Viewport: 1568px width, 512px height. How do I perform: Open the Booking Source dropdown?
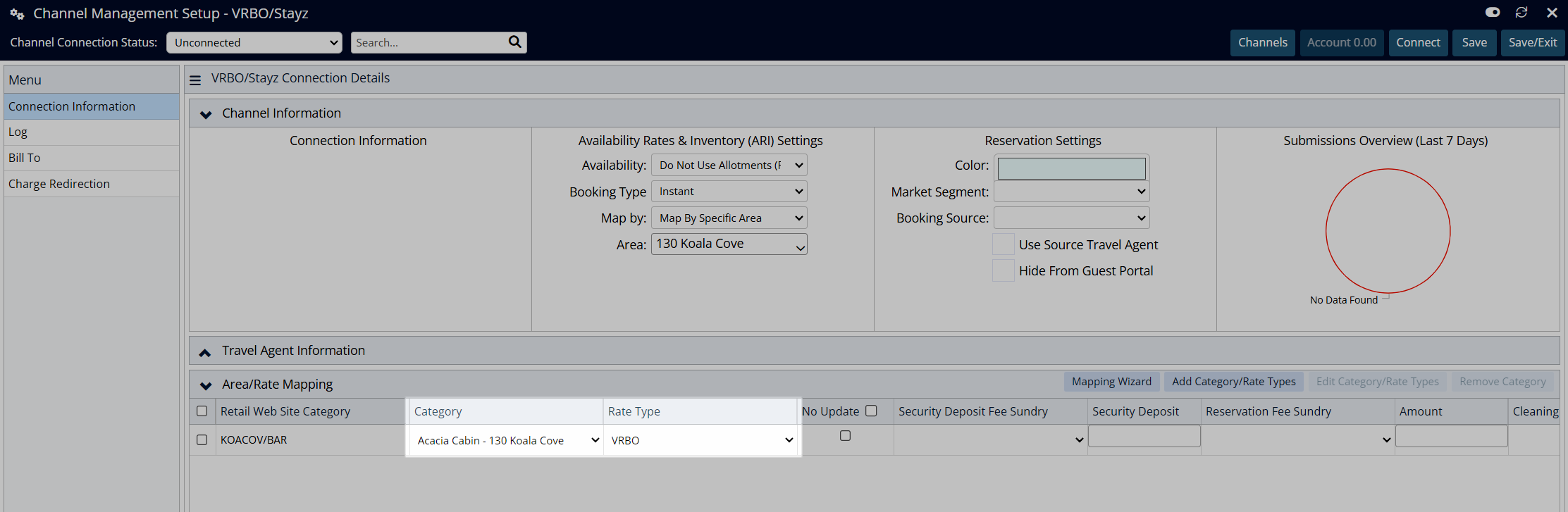tap(1072, 218)
